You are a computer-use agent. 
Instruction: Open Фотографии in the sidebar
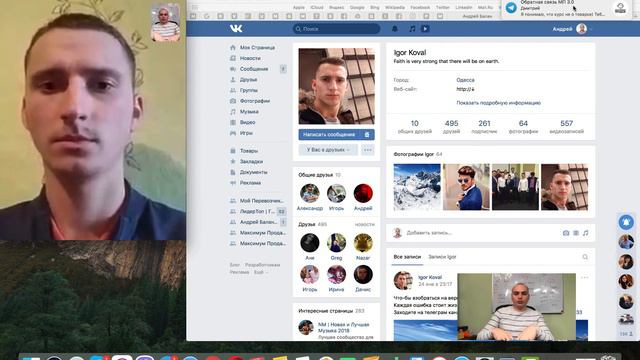tap(255, 100)
